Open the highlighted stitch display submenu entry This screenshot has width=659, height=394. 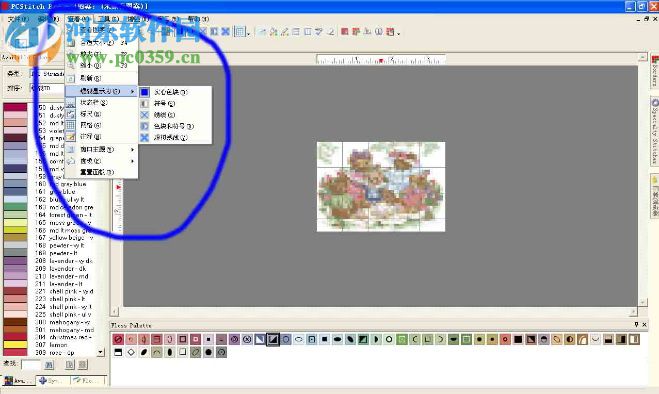101,91
